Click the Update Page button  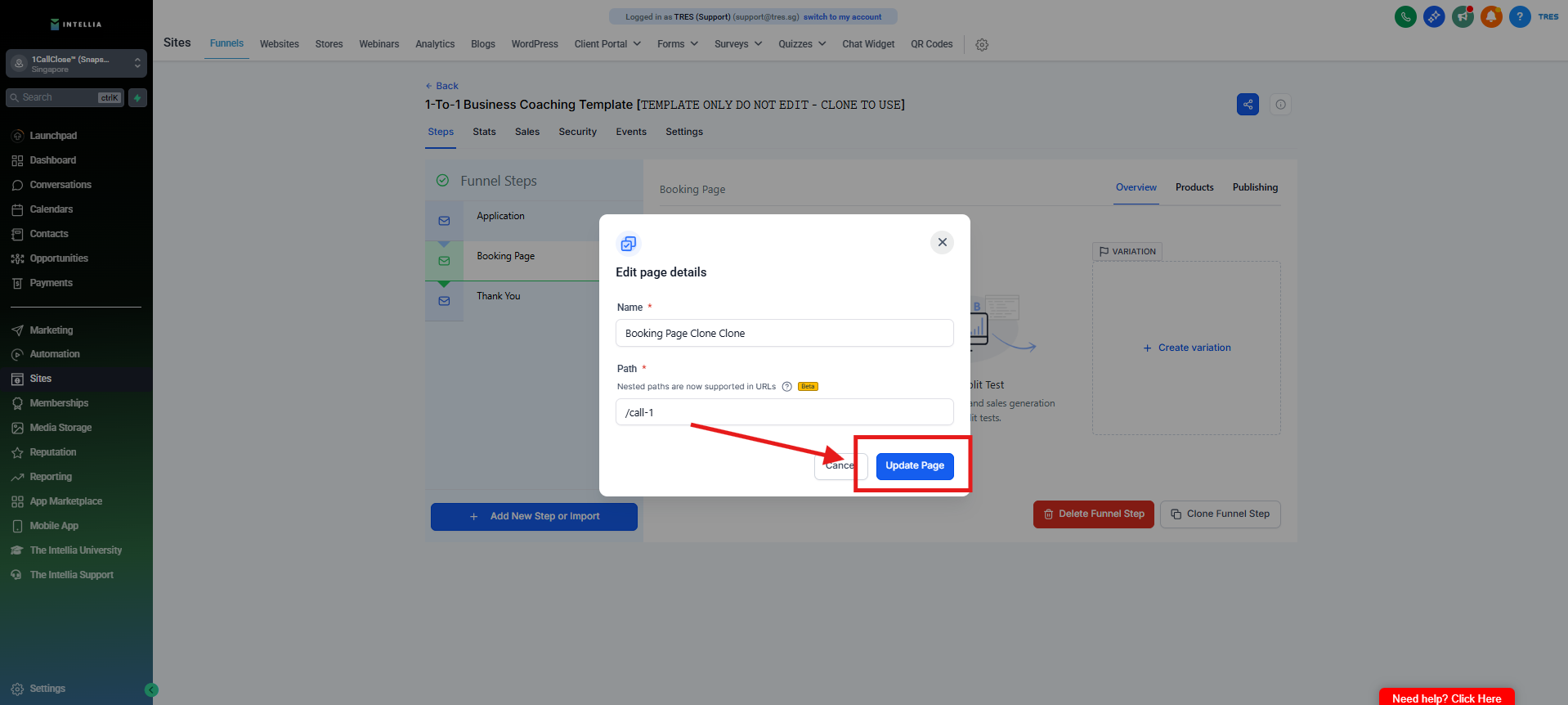(915, 466)
